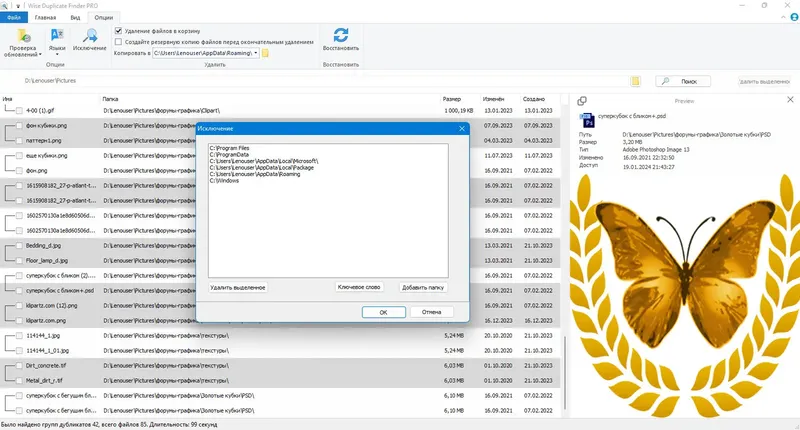Toggle Удаление файлов в корзину checkbox
Image resolution: width=800 pixels, height=430 pixels.
coord(118,31)
